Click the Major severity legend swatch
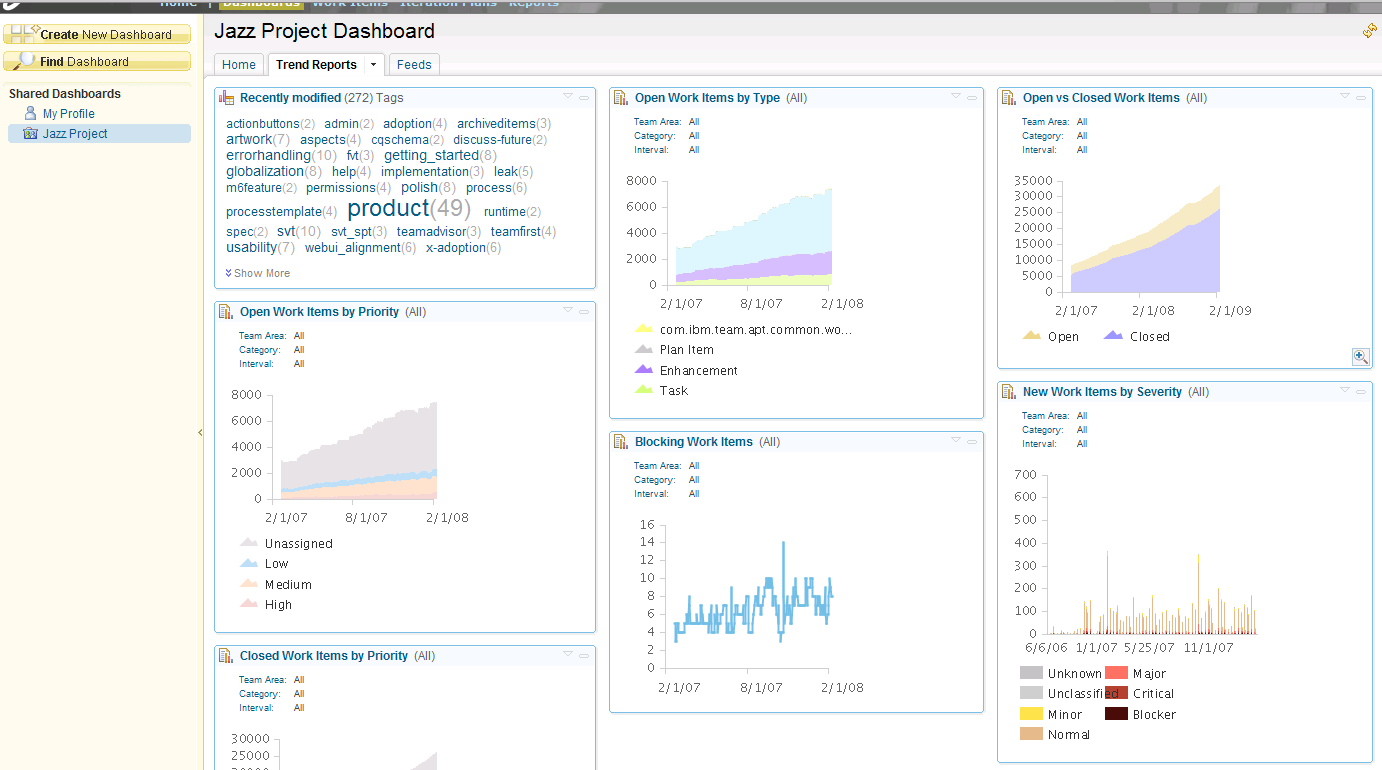The height and width of the screenshot is (770, 1382). pos(1116,673)
